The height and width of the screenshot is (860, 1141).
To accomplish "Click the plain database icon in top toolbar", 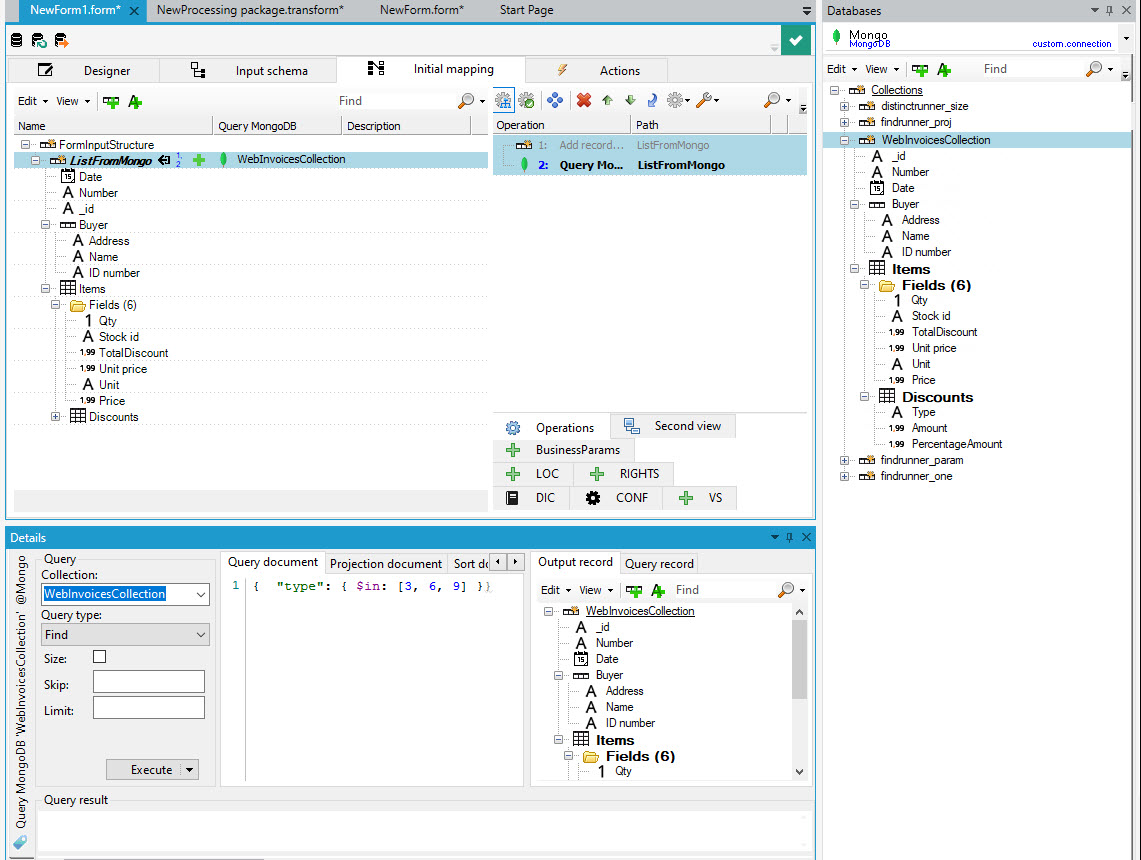I will click(x=17, y=41).
